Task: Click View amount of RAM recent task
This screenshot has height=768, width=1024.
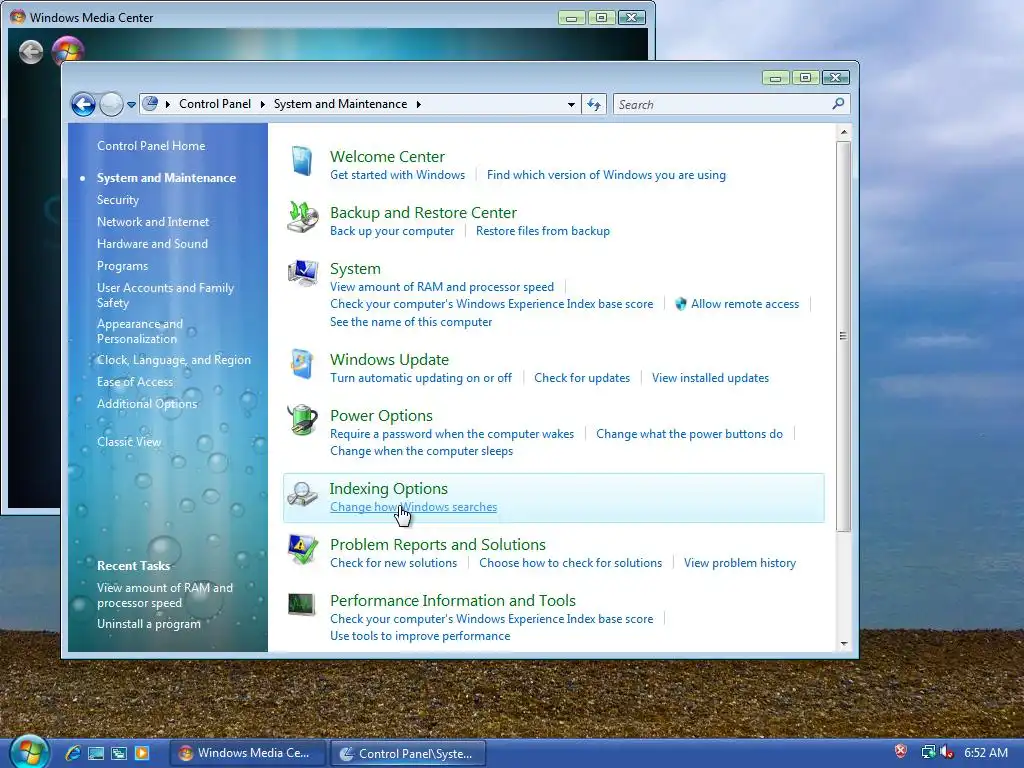Action: pyautogui.click(x=165, y=595)
